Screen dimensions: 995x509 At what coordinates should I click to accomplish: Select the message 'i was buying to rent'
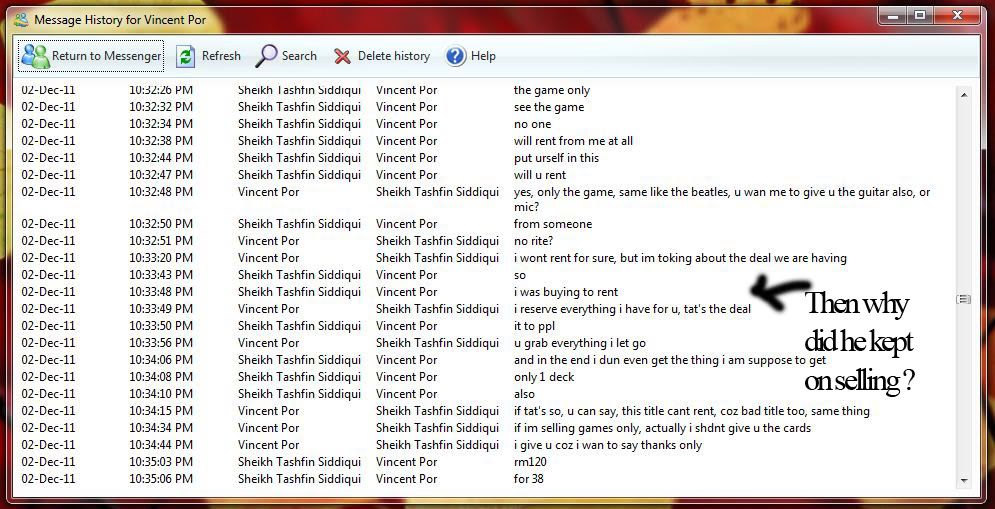565,292
